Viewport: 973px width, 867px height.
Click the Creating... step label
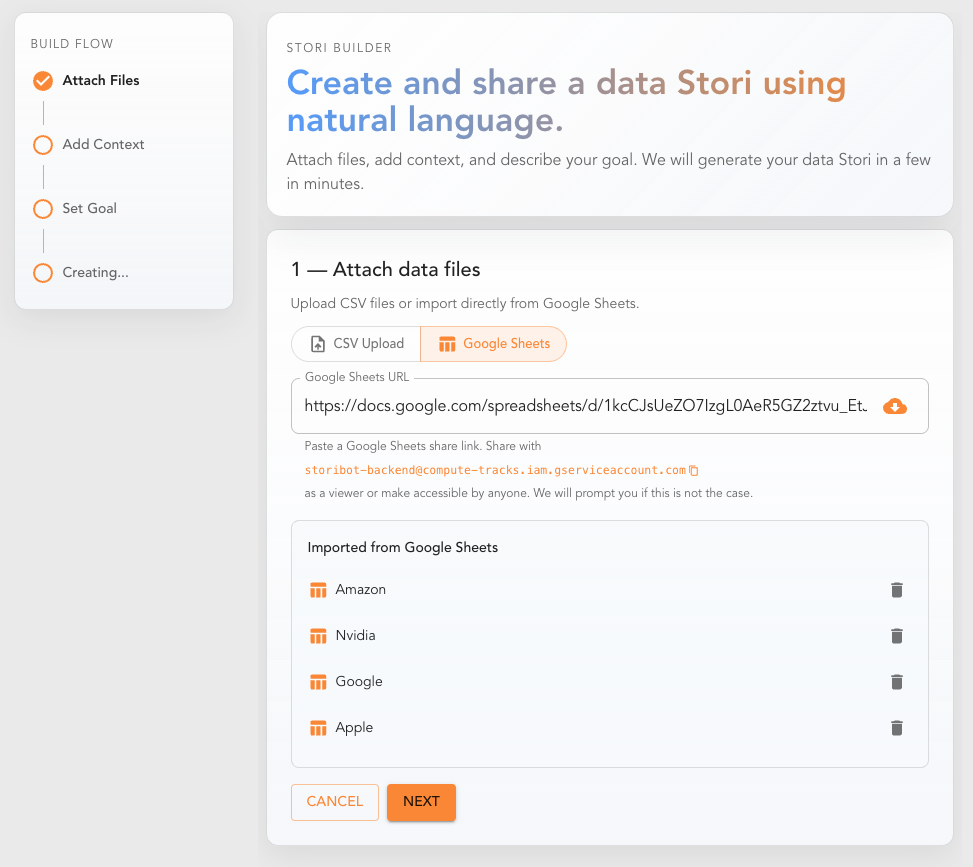pyautogui.click(x=96, y=272)
